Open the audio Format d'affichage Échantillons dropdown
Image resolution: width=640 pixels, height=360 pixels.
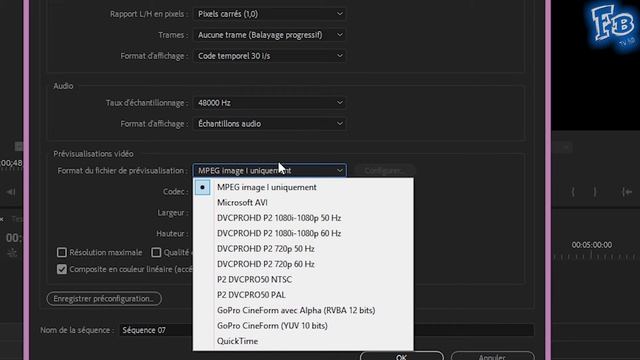pos(269,124)
